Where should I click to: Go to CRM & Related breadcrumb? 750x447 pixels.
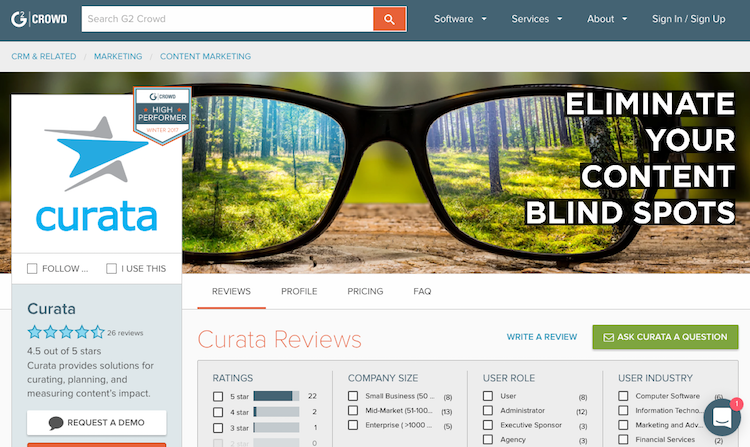coord(44,56)
